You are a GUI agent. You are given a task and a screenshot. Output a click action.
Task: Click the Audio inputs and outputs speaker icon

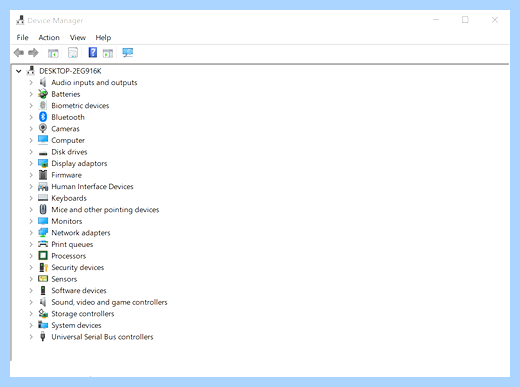(x=43, y=82)
